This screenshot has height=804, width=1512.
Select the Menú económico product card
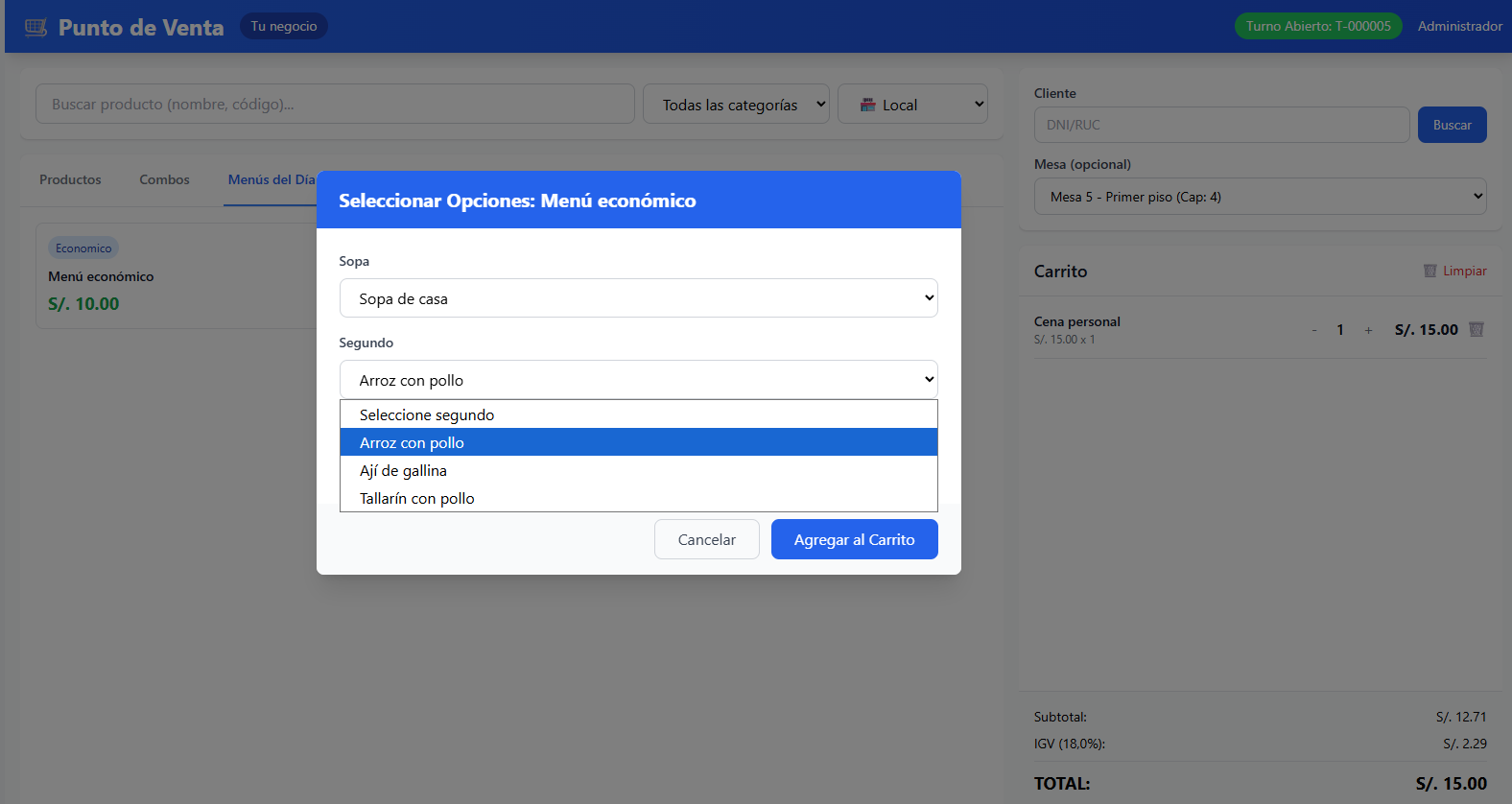click(177, 276)
